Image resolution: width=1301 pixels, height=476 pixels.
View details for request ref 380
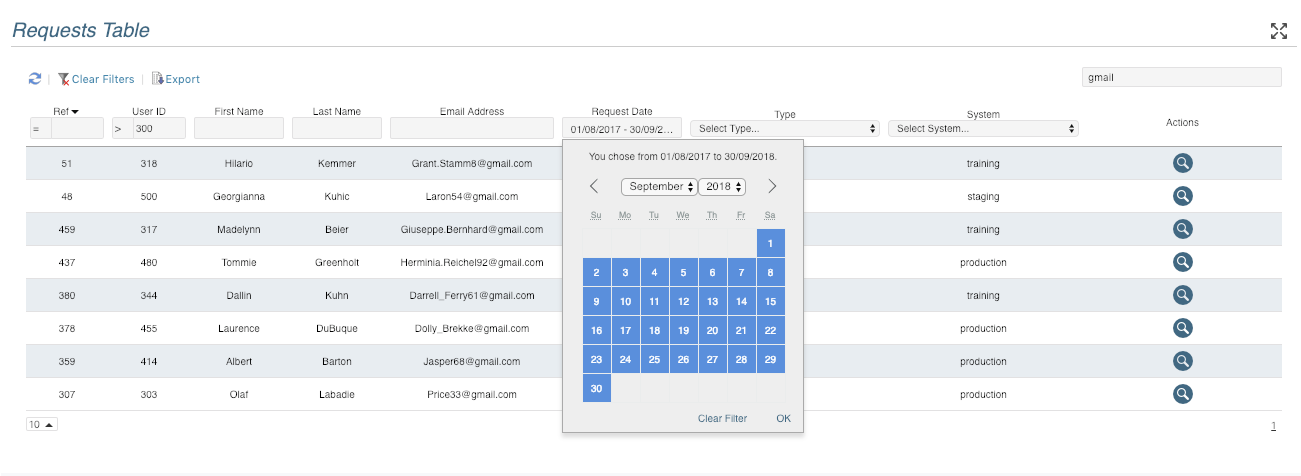(x=1182, y=295)
